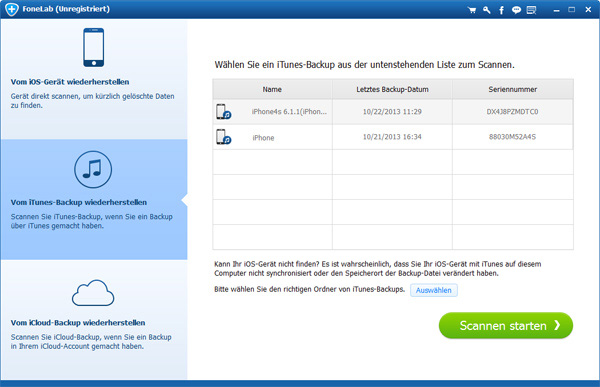Minimize the FoneLab window
Viewport: 600px width, 387px height.
(556, 10)
